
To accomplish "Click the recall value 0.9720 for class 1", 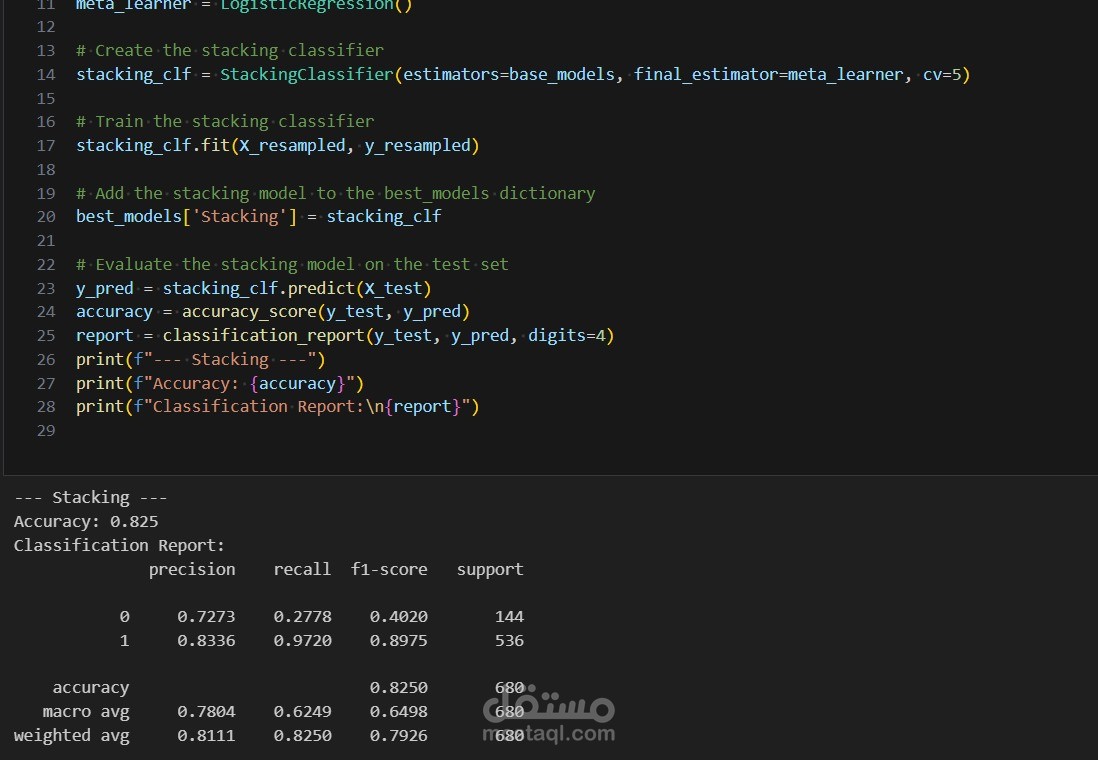I will [x=303, y=641].
